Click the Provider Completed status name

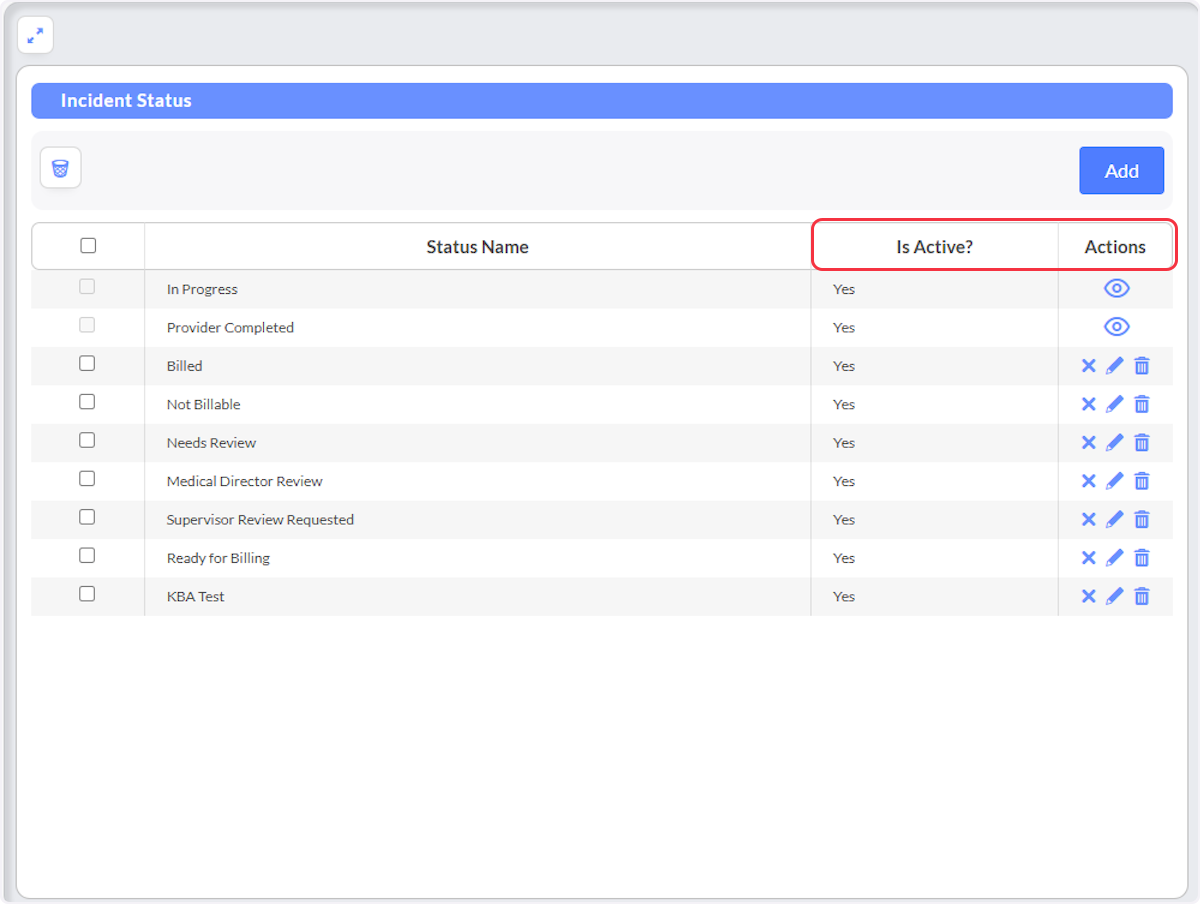[230, 327]
